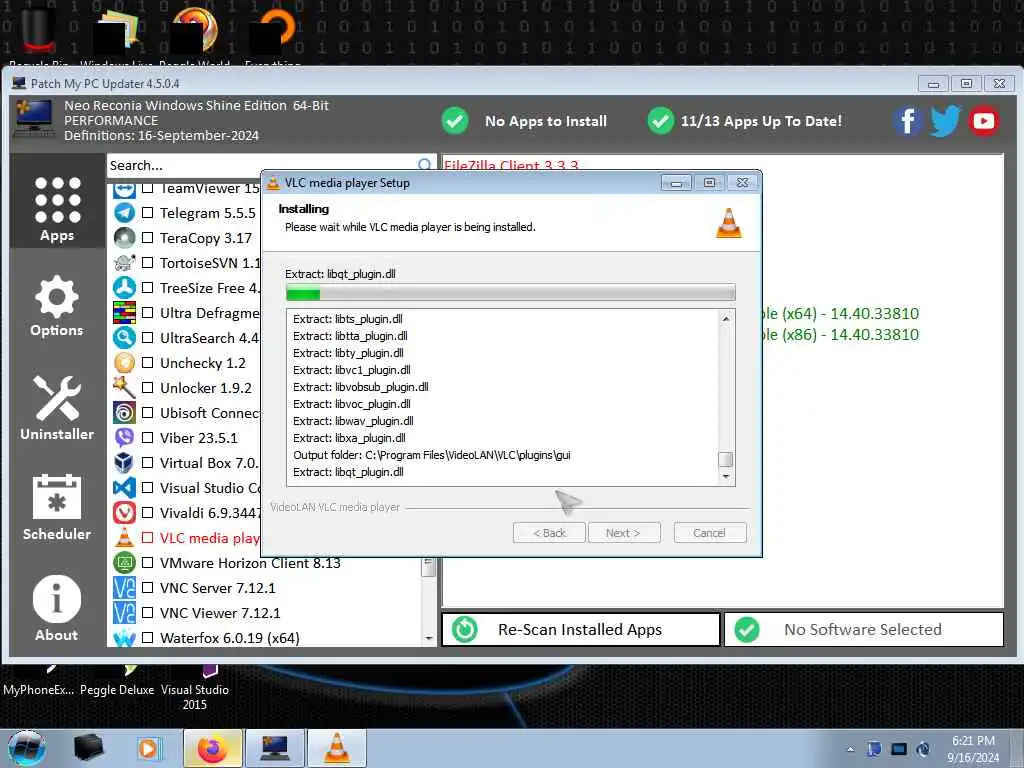
Task: Open the About info section
Action: pos(57,608)
